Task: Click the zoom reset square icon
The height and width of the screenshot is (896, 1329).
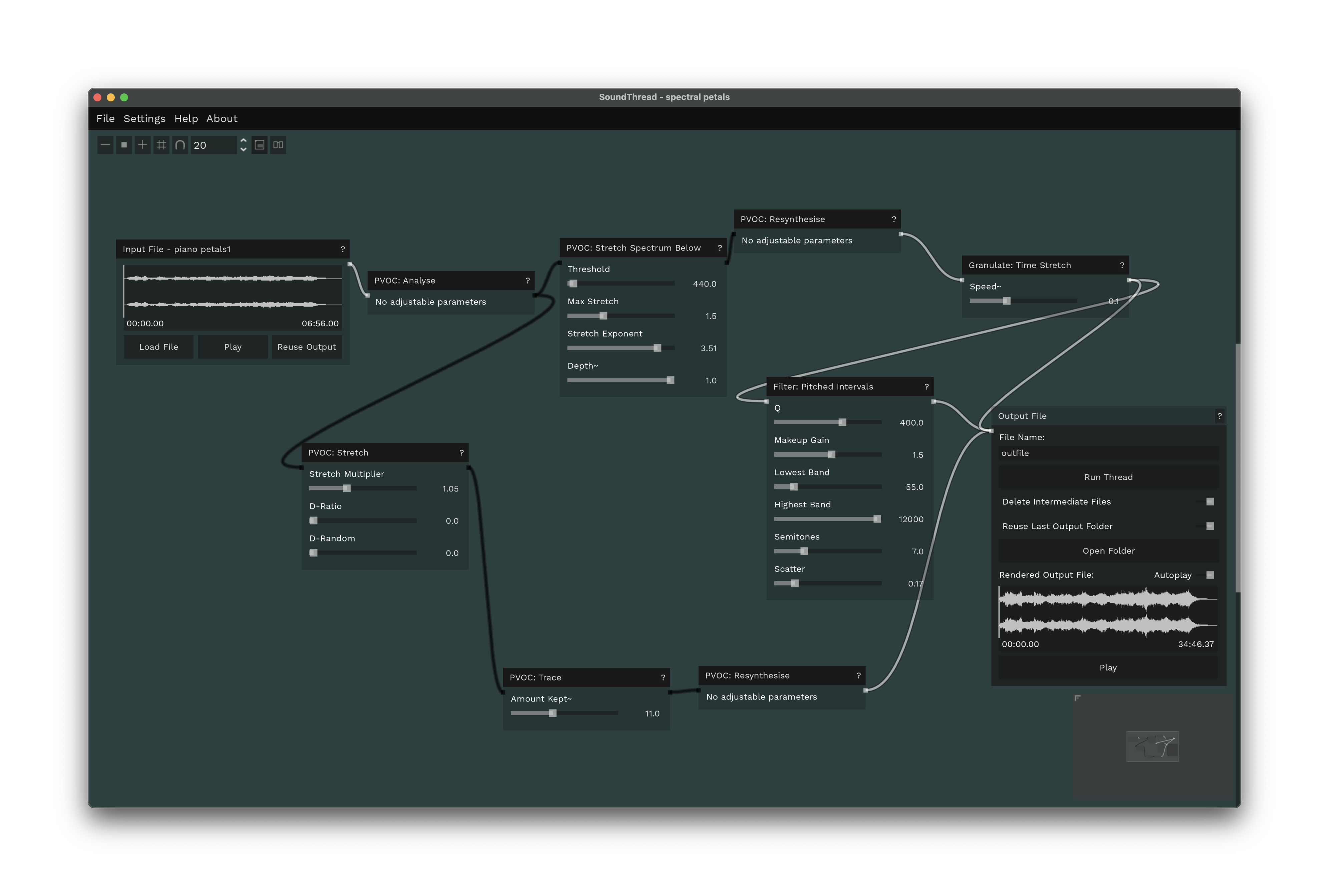Action: pyautogui.click(x=124, y=144)
